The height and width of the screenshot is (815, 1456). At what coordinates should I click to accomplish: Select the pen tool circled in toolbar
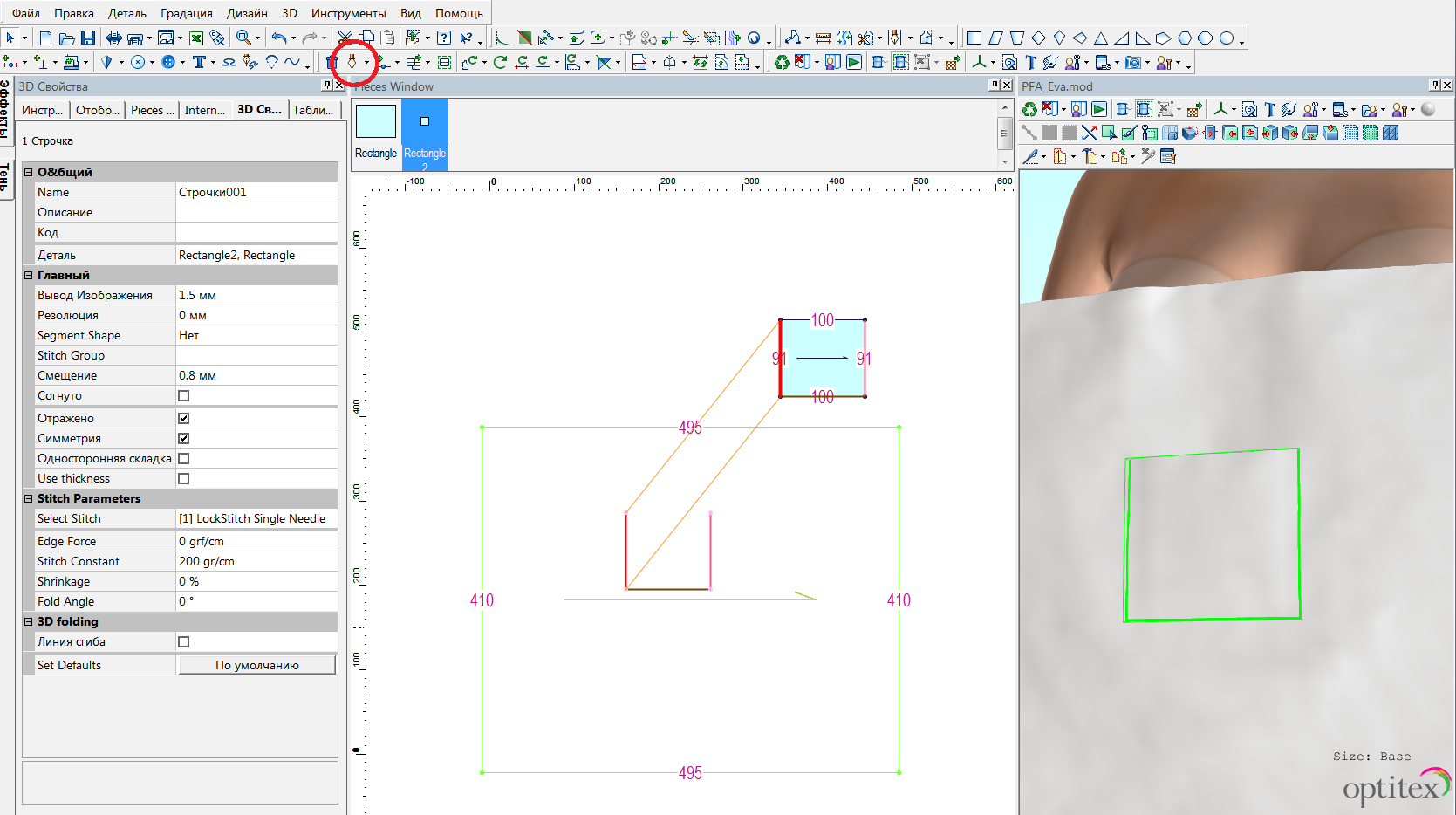352,62
